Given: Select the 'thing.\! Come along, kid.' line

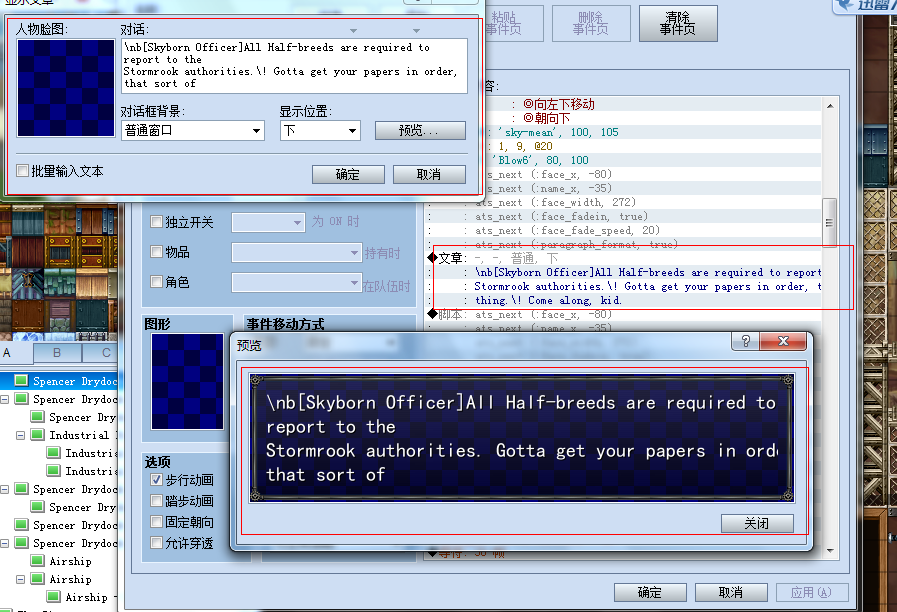Looking at the screenshot, I should pyautogui.click(x=625, y=300).
